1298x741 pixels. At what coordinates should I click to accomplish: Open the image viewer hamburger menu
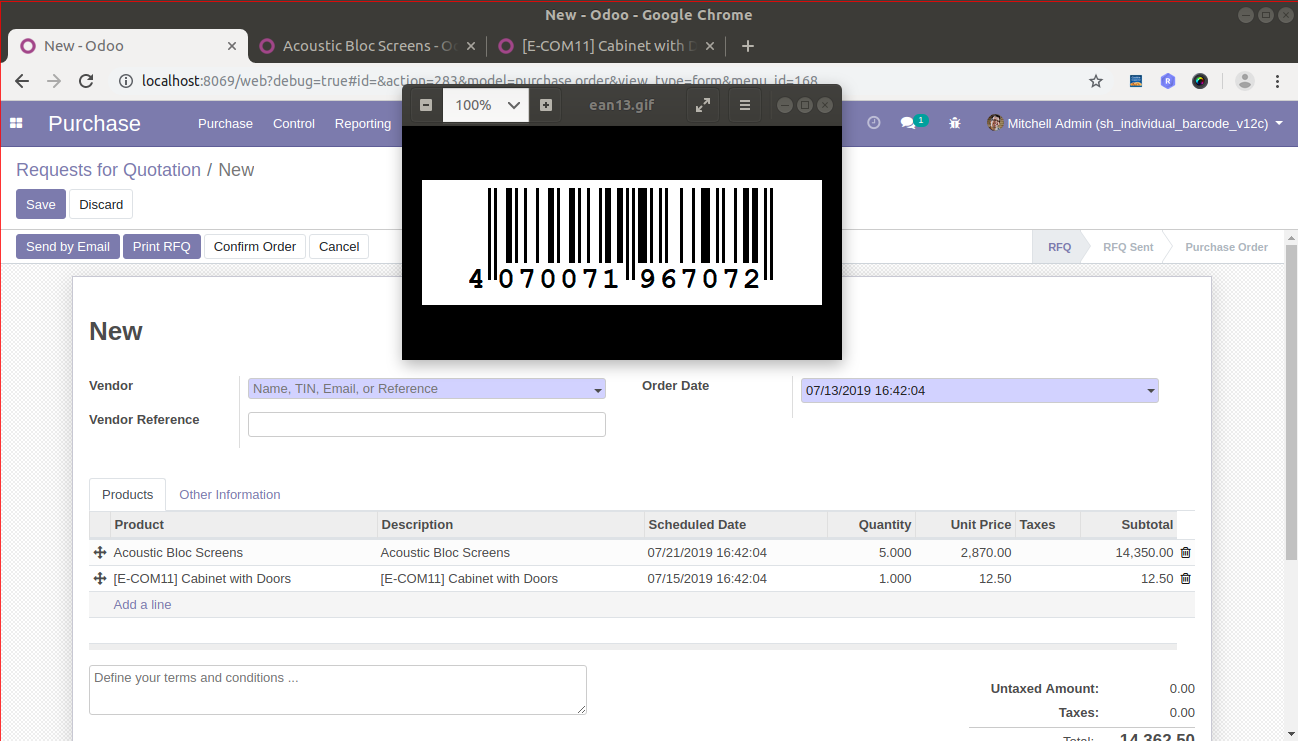(745, 105)
